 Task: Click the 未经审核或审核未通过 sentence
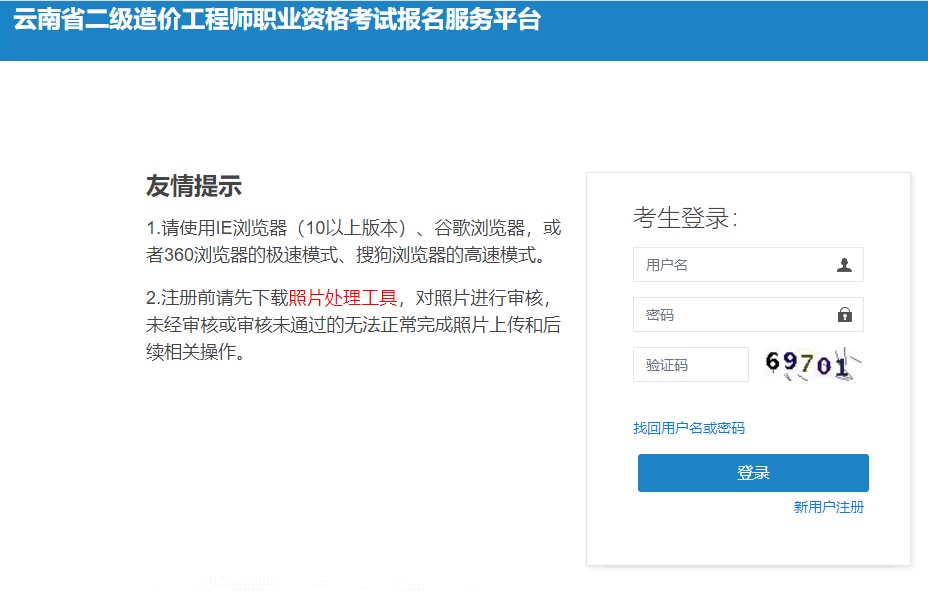pos(250,326)
